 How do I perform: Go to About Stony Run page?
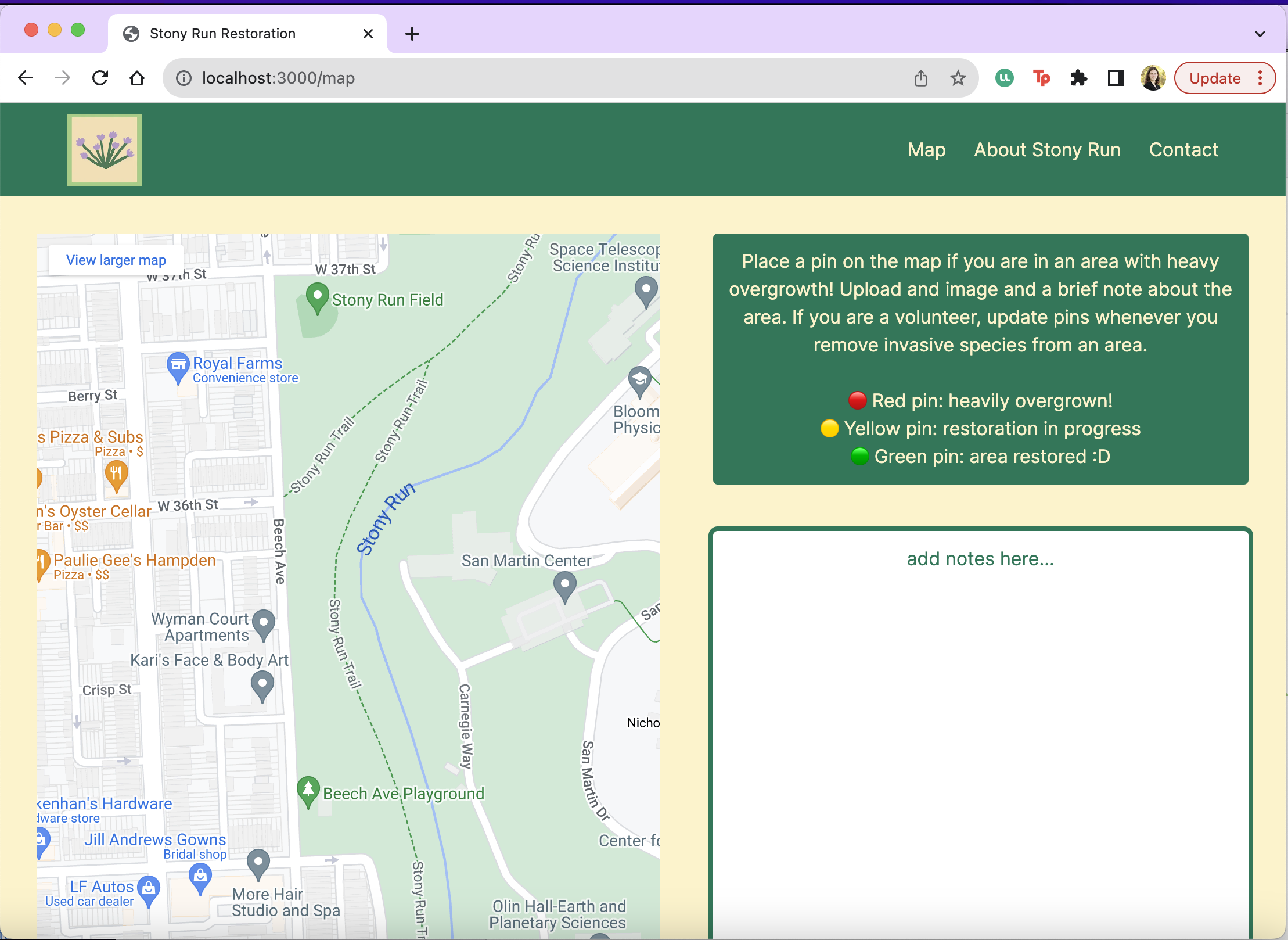1047,150
